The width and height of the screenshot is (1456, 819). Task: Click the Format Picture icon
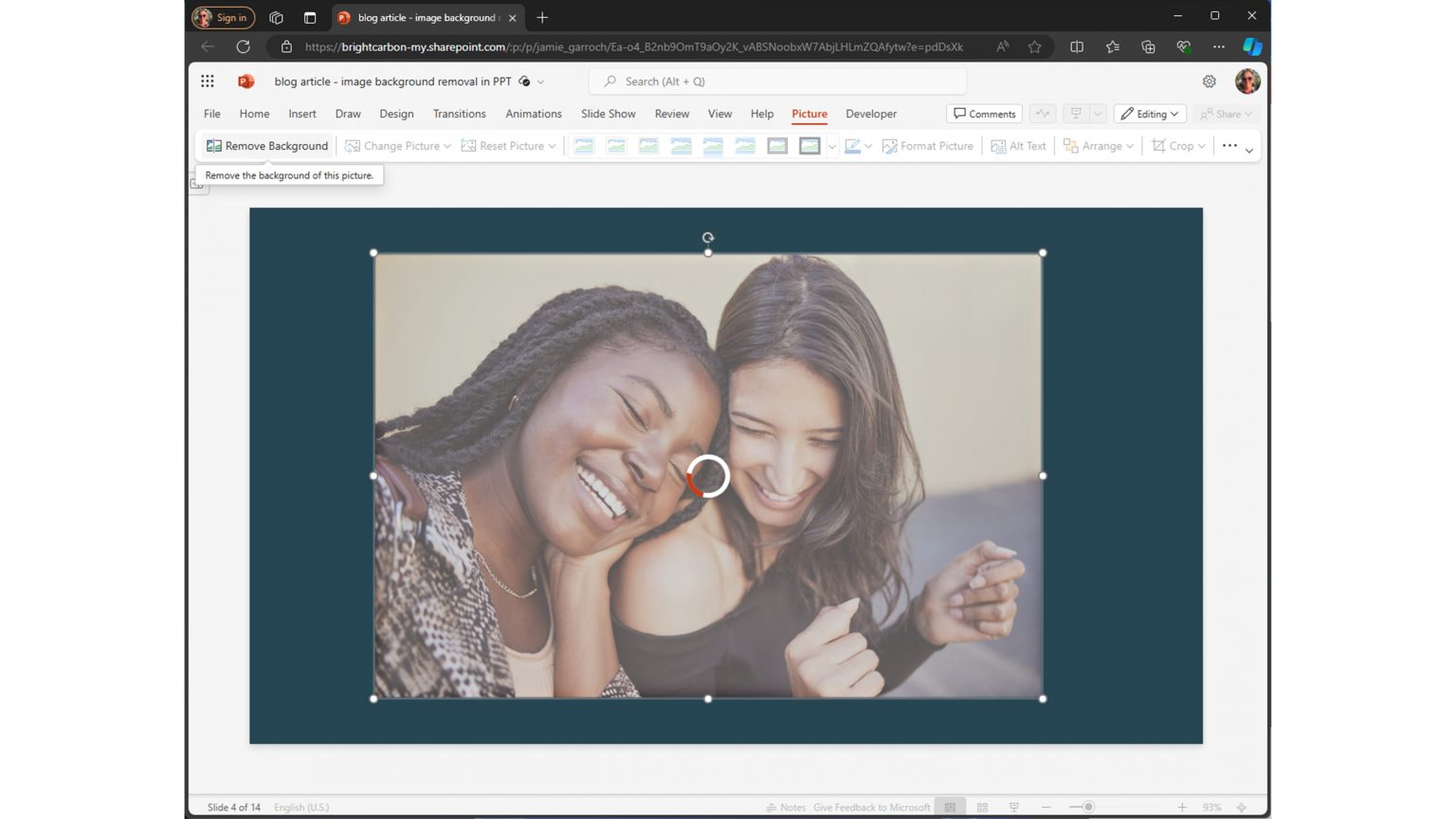click(x=889, y=145)
